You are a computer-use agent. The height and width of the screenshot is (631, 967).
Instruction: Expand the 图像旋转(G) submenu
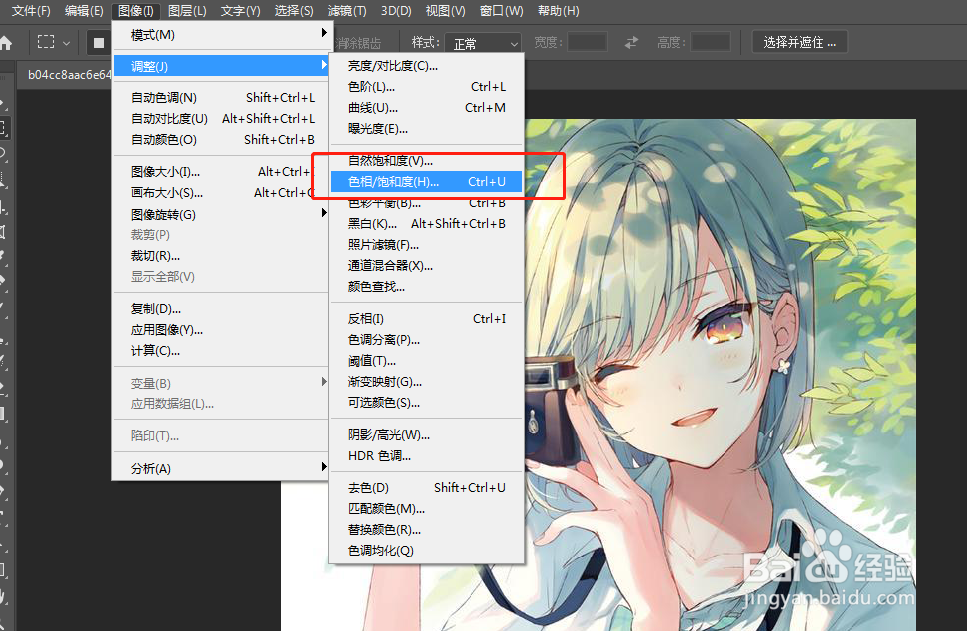tap(223, 214)
